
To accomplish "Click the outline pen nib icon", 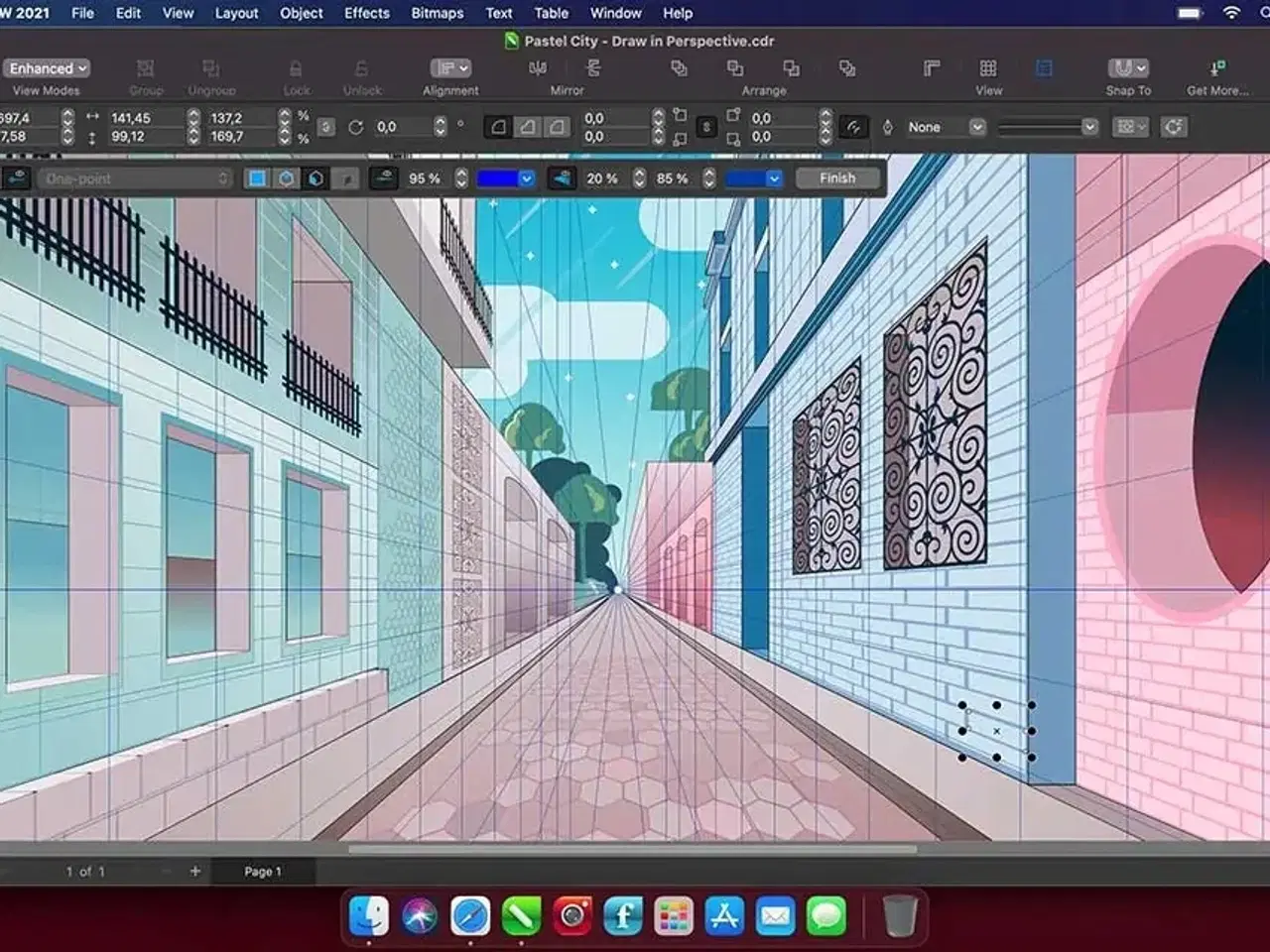I will (x=888, y=127).
